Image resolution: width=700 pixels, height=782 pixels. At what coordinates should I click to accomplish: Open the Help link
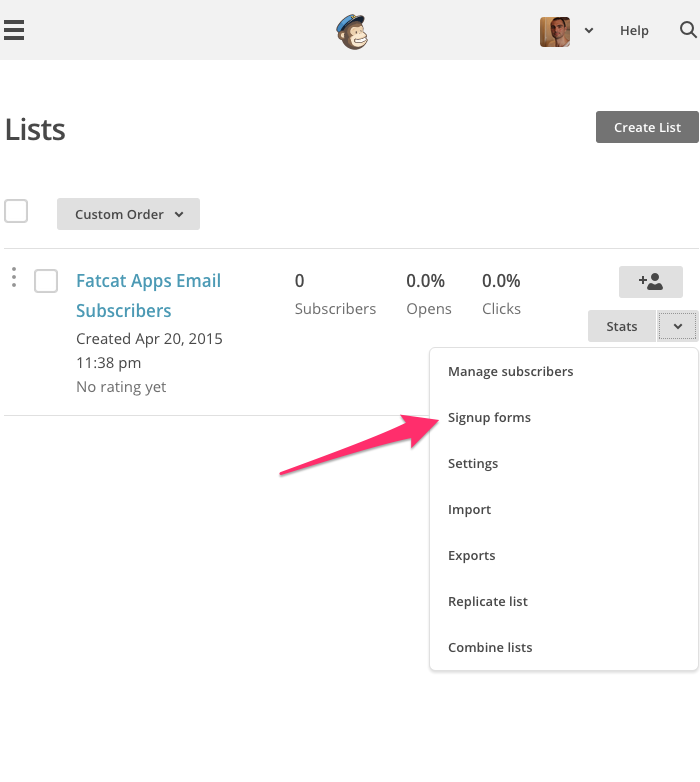coord(634,30)
